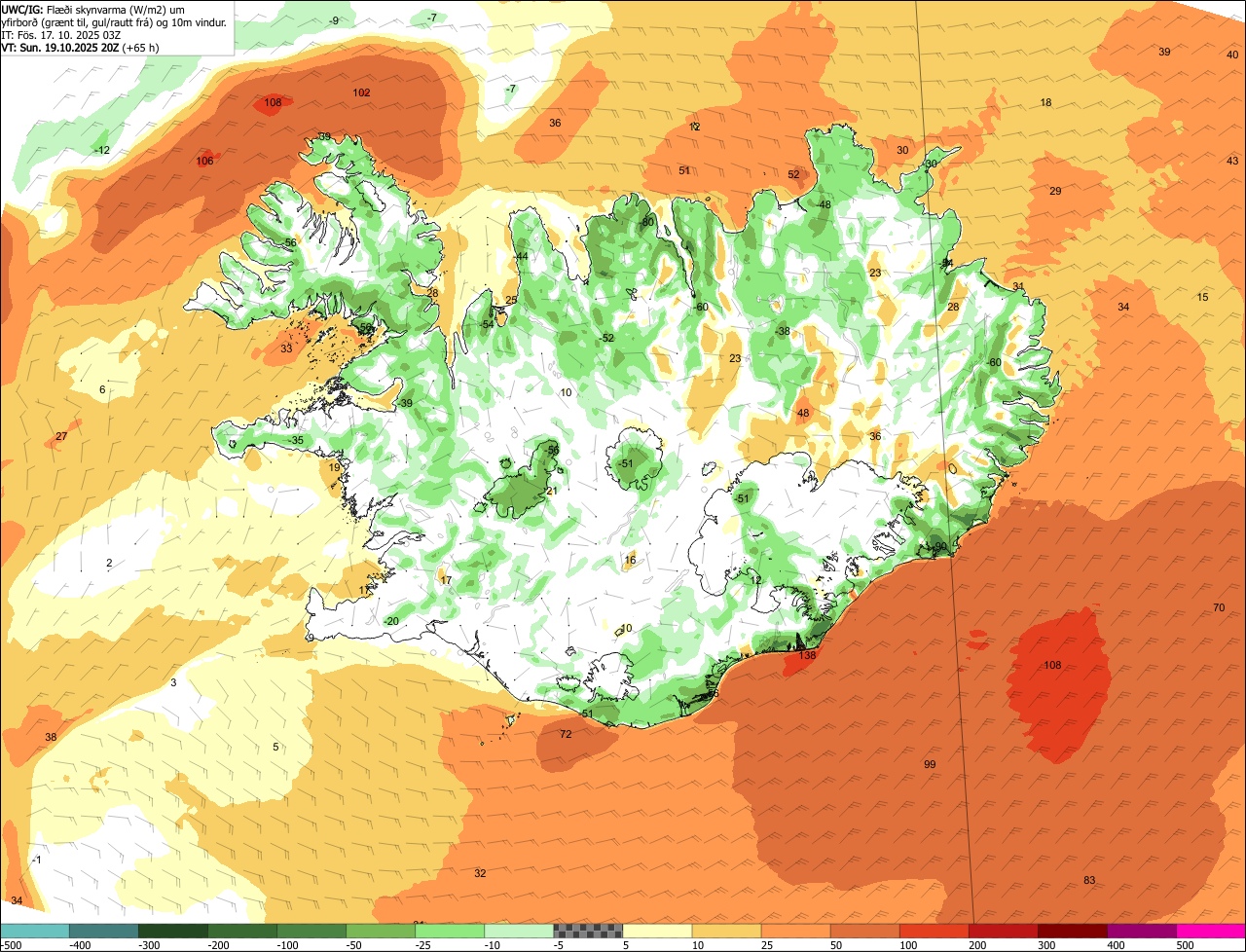1246x952 pixels.
Task: Click the light teal -500 legend swatch
Action: (x=34, y=931)
